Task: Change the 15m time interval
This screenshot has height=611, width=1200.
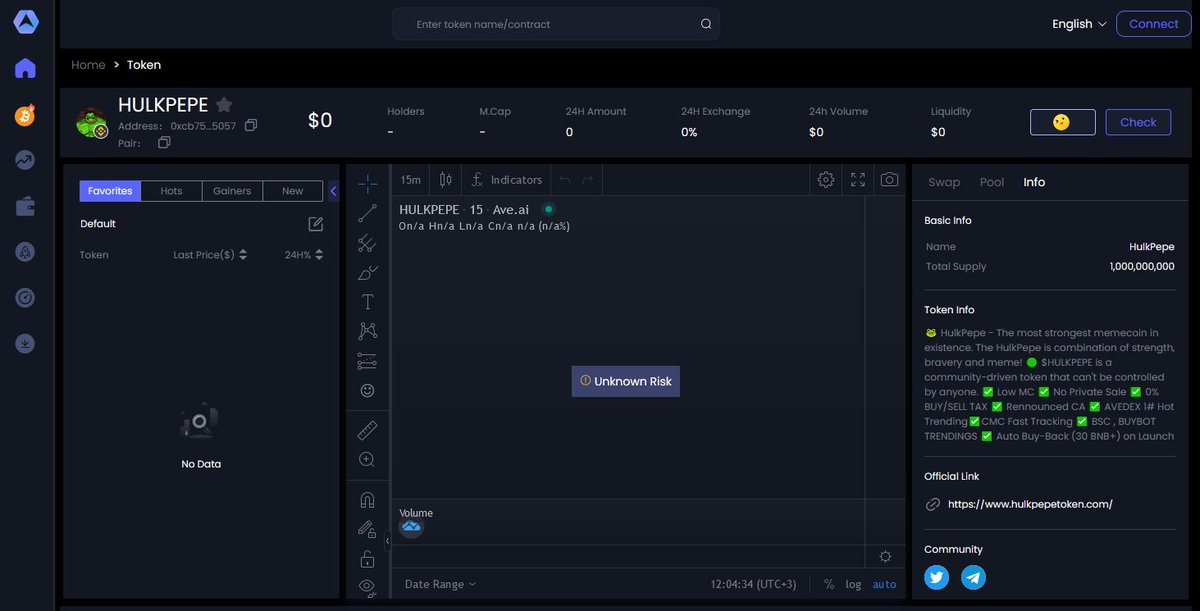Action: click(x=410, y=180)
